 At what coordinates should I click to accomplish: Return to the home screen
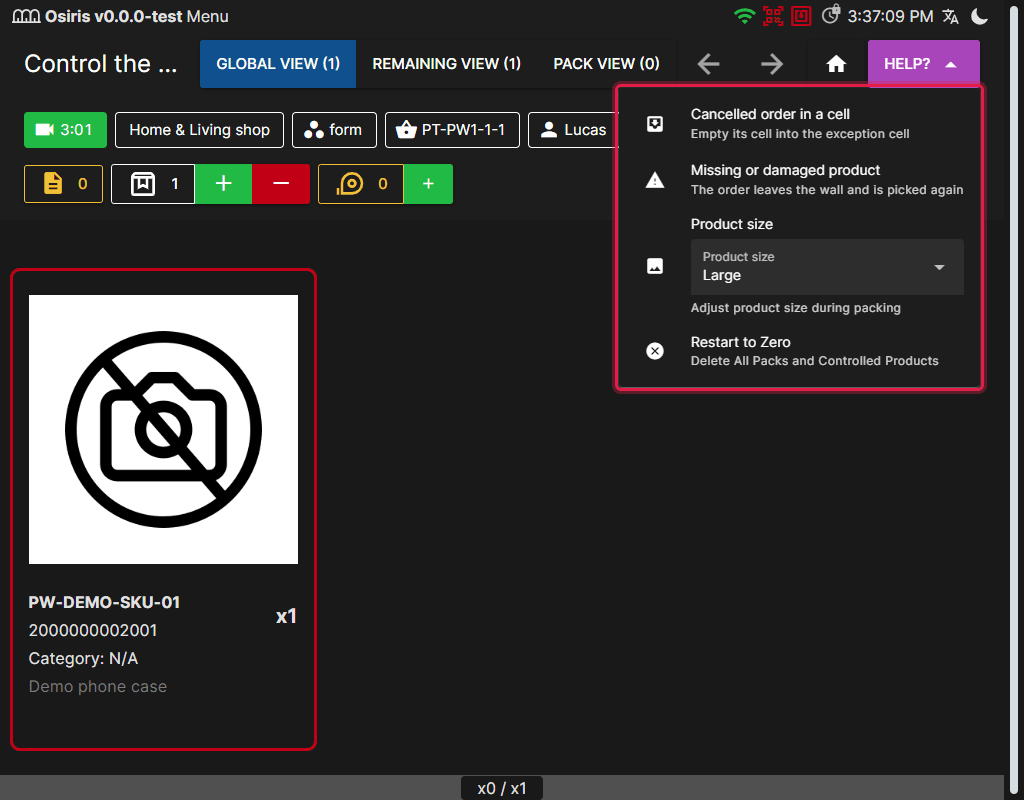point(836,64)
